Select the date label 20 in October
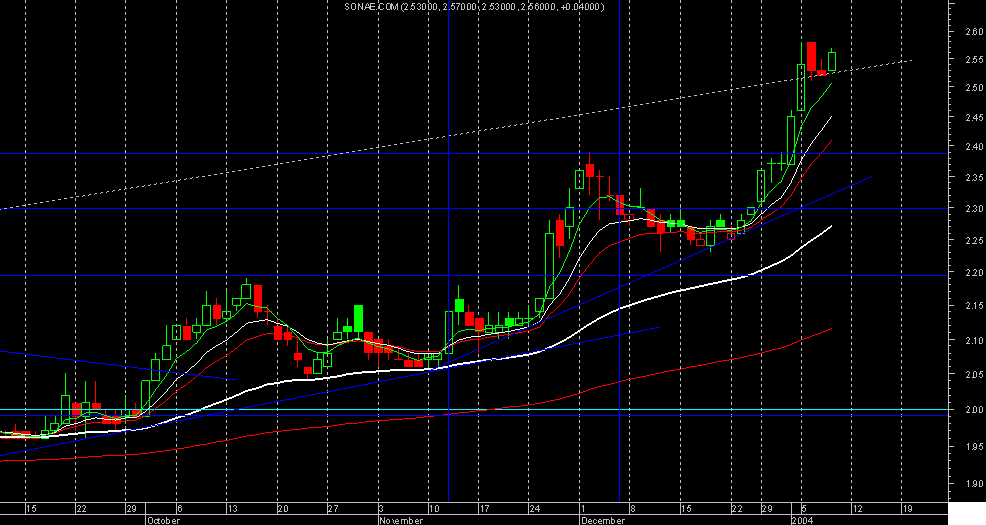The image size is (986, 525). click(283, 509)
